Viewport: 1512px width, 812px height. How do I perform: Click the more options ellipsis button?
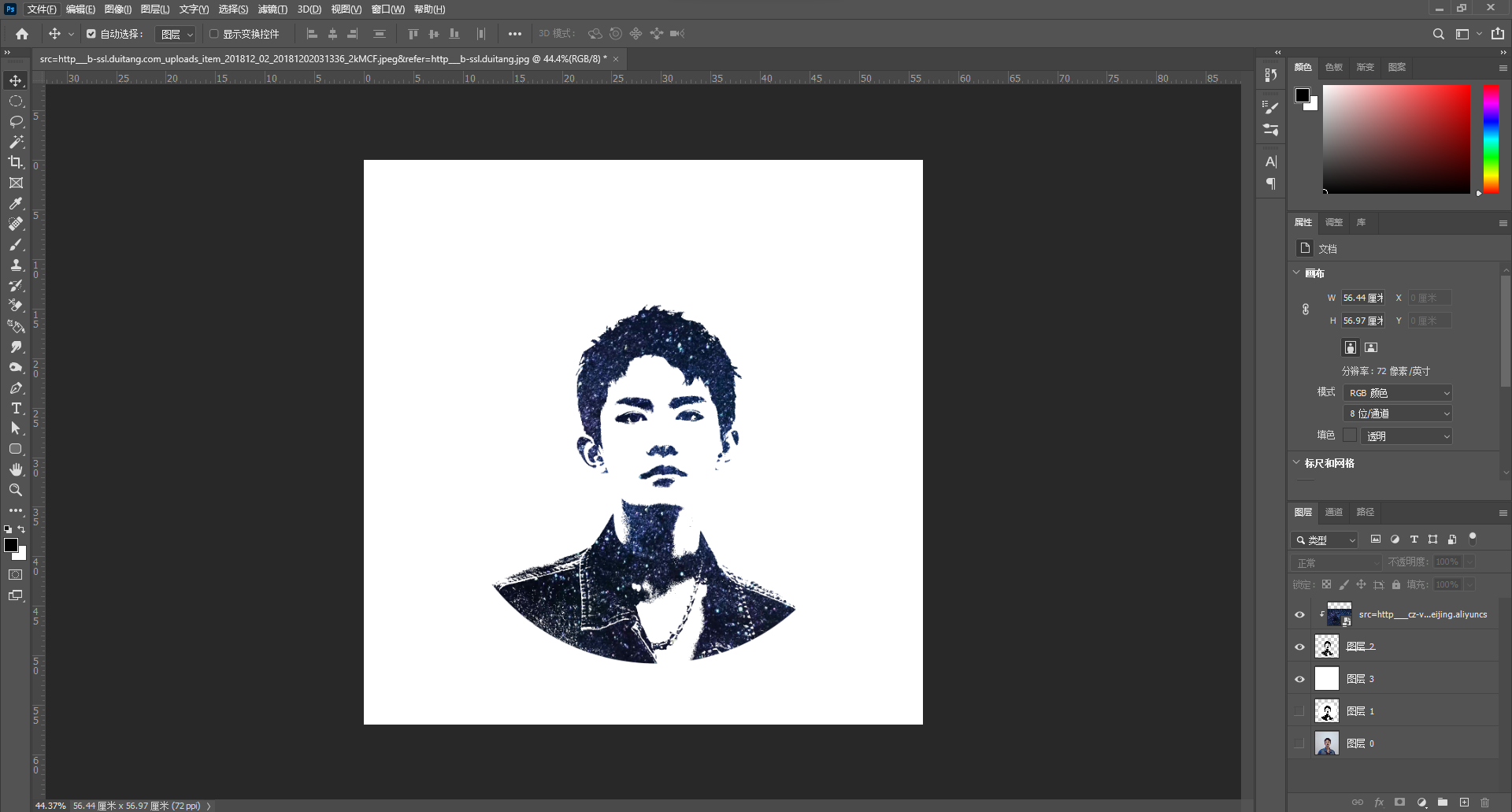[515, 34]
